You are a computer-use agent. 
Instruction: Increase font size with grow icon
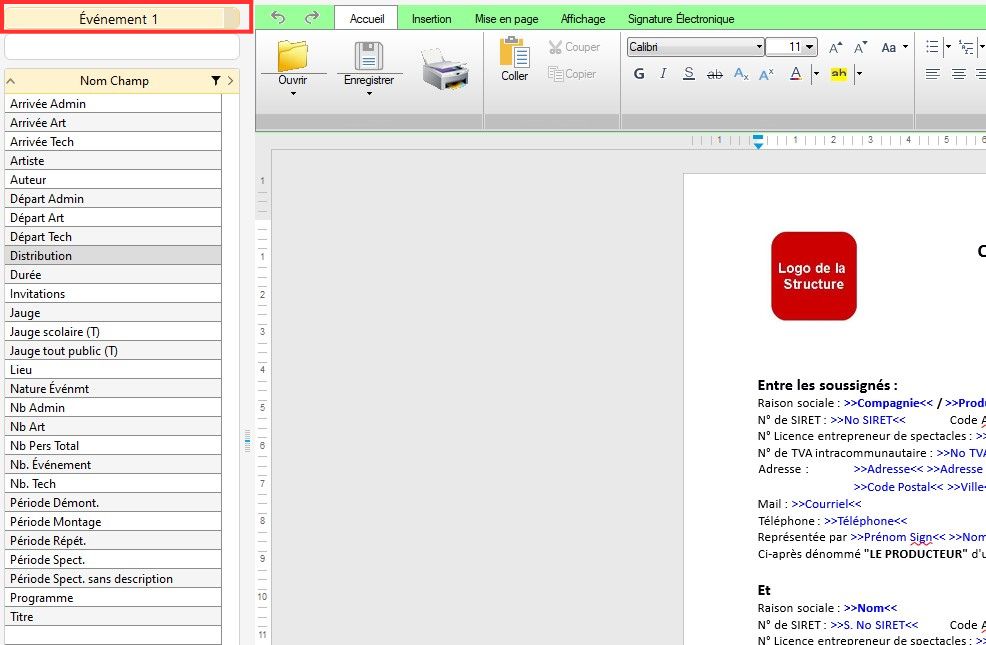click(835, 47)
